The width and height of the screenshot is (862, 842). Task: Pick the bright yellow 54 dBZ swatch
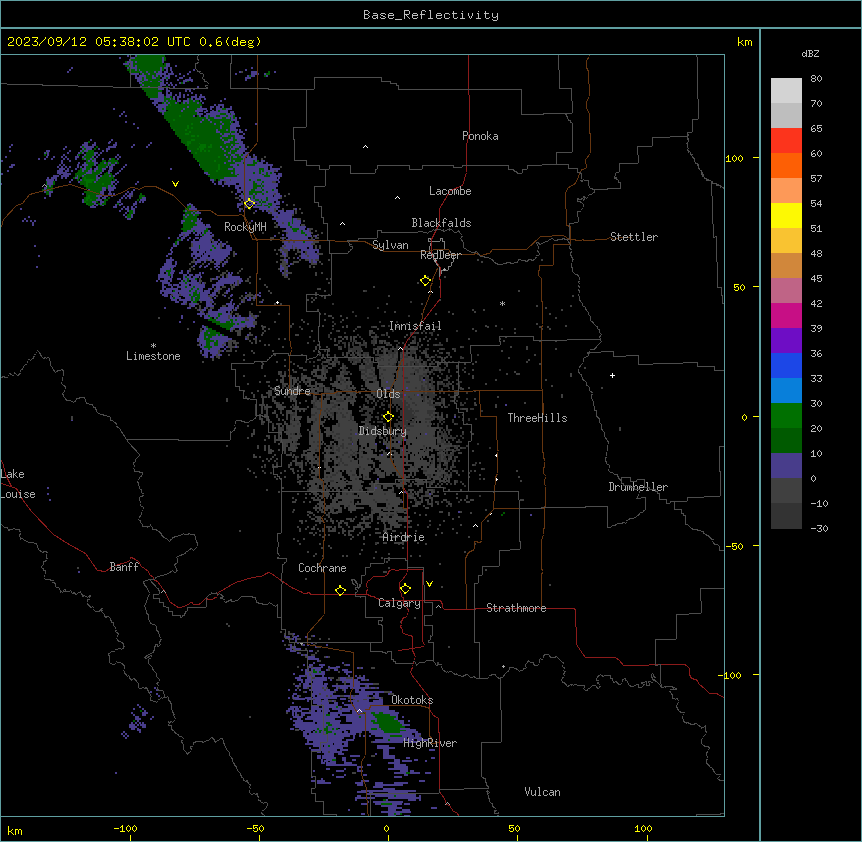[x=786, y=215]
